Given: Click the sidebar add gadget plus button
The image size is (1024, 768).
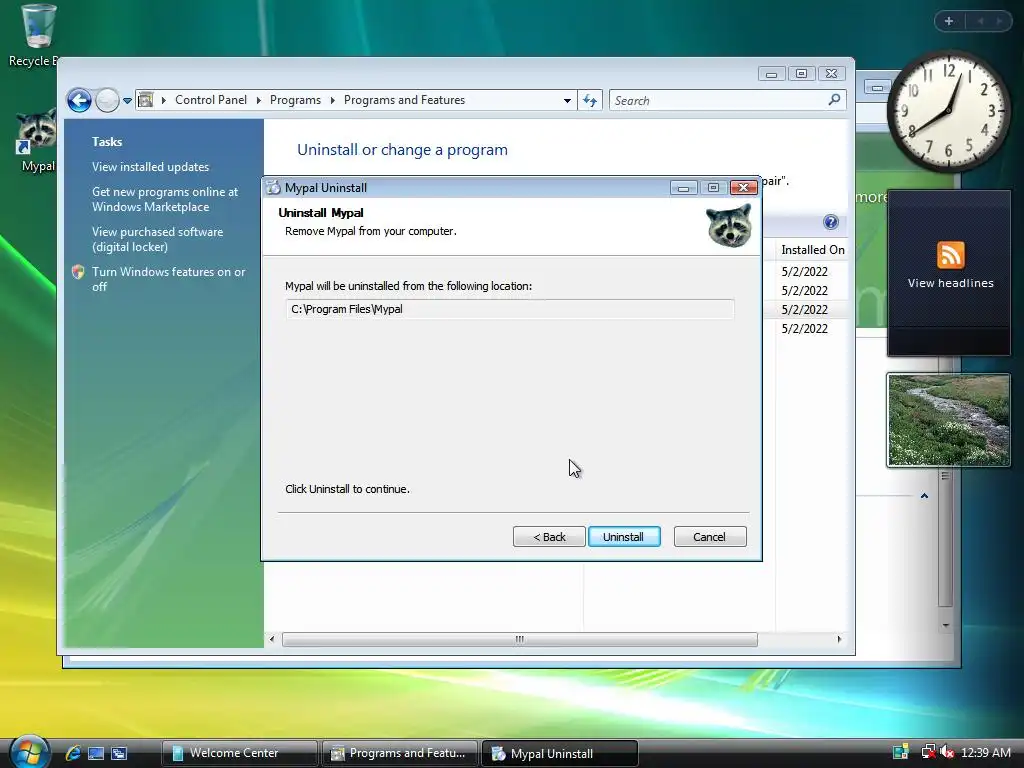Looking at the screenshot, I should click(x=949, y=21).
